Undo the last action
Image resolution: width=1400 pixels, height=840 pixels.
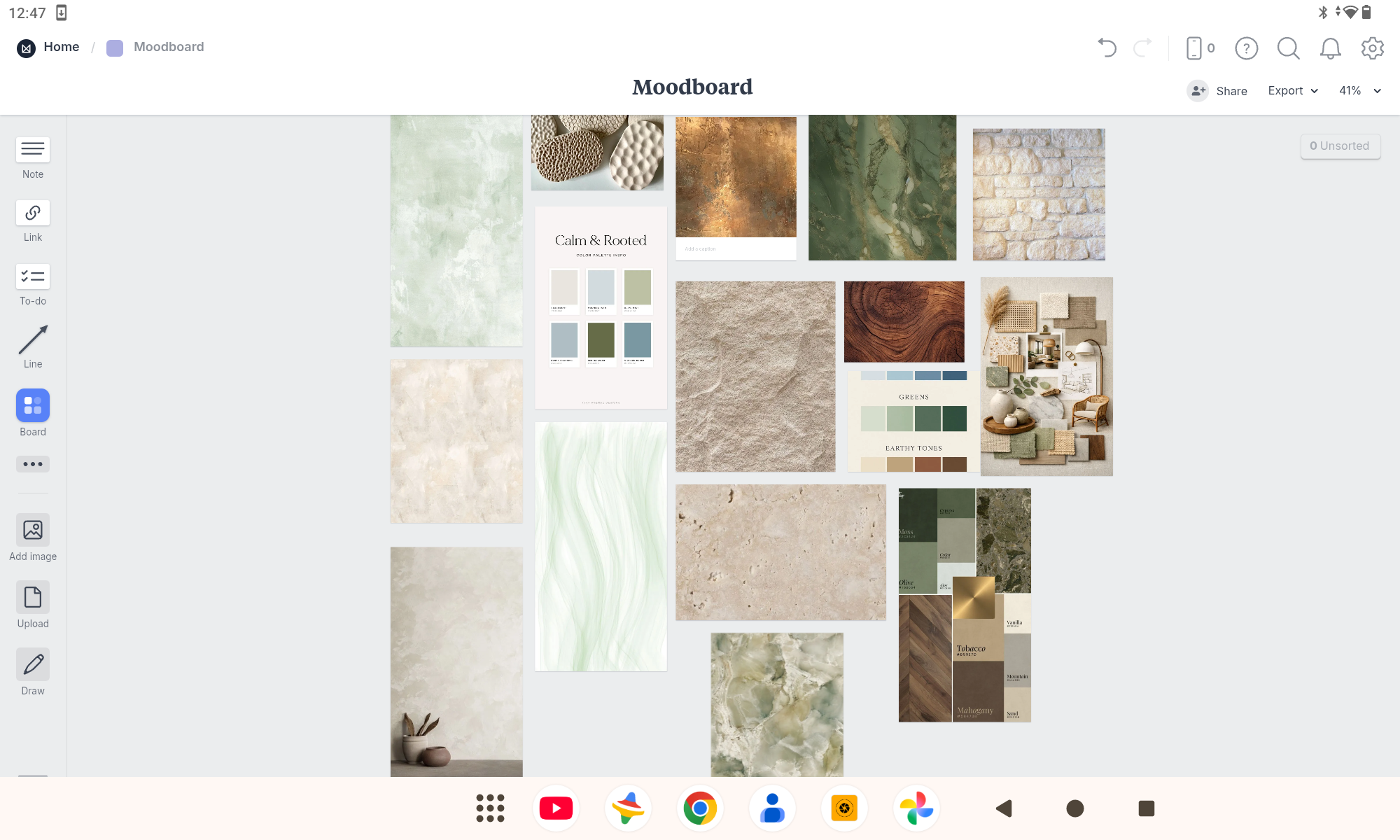pos(1107,48)
